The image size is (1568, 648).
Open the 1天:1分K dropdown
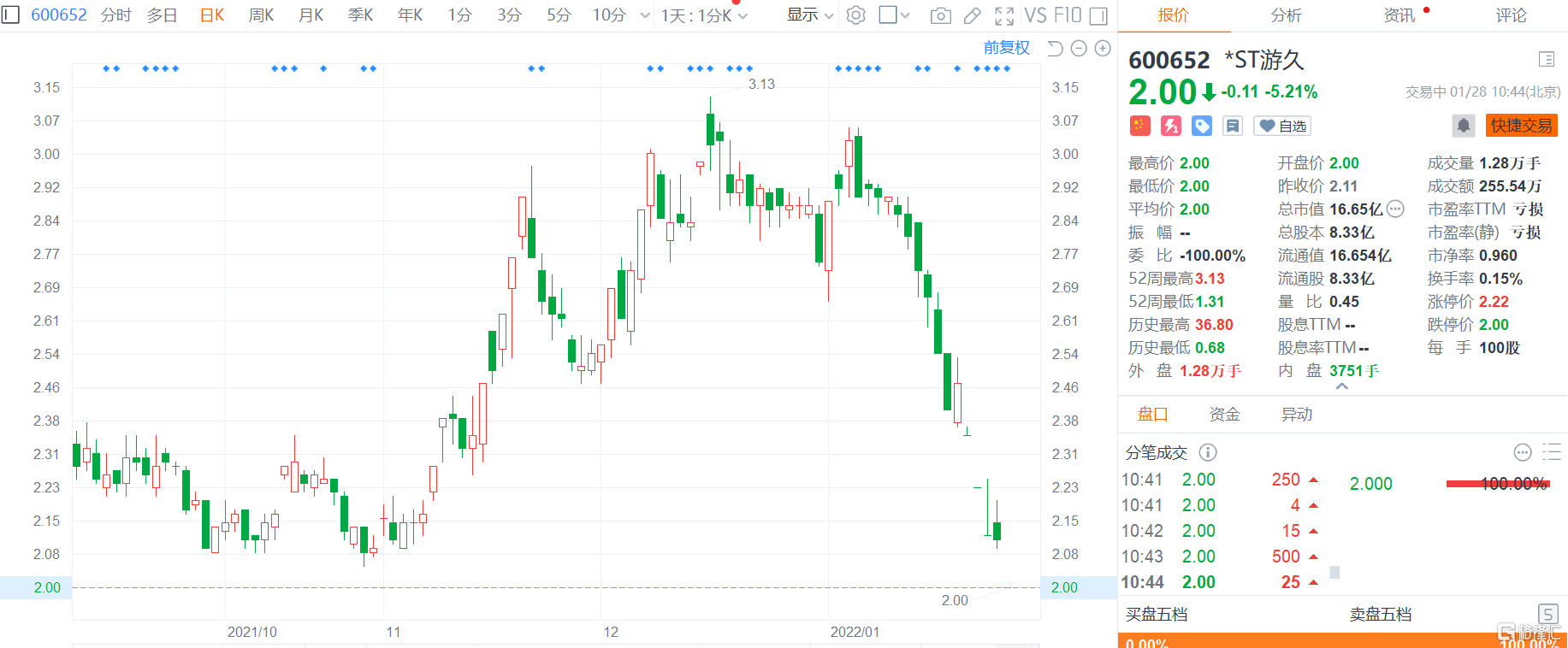tap(704, 15)
